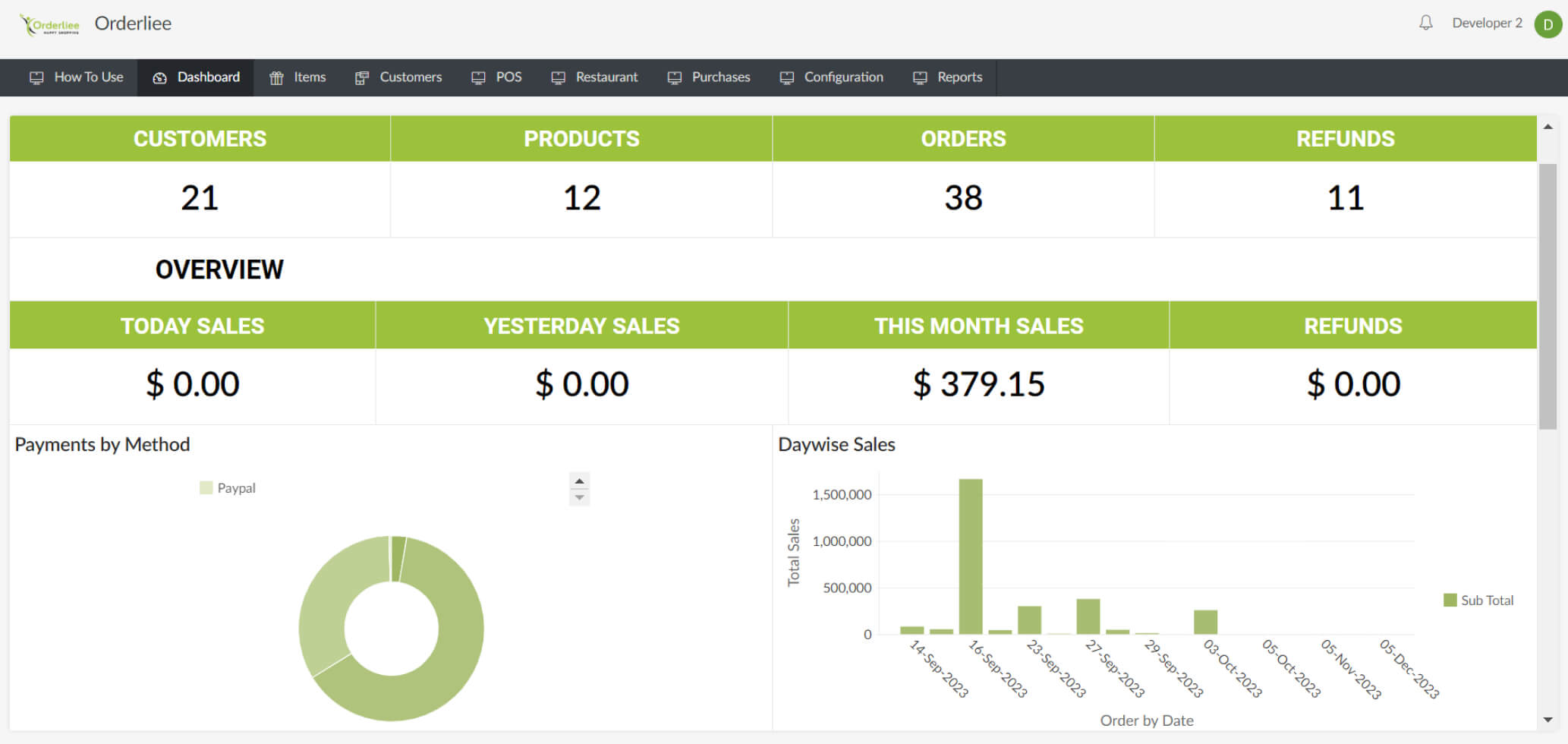Viewport: 1568px width, 744px height.
Task: Click the Customers icon in the menu bar
Action: (361, 77)
